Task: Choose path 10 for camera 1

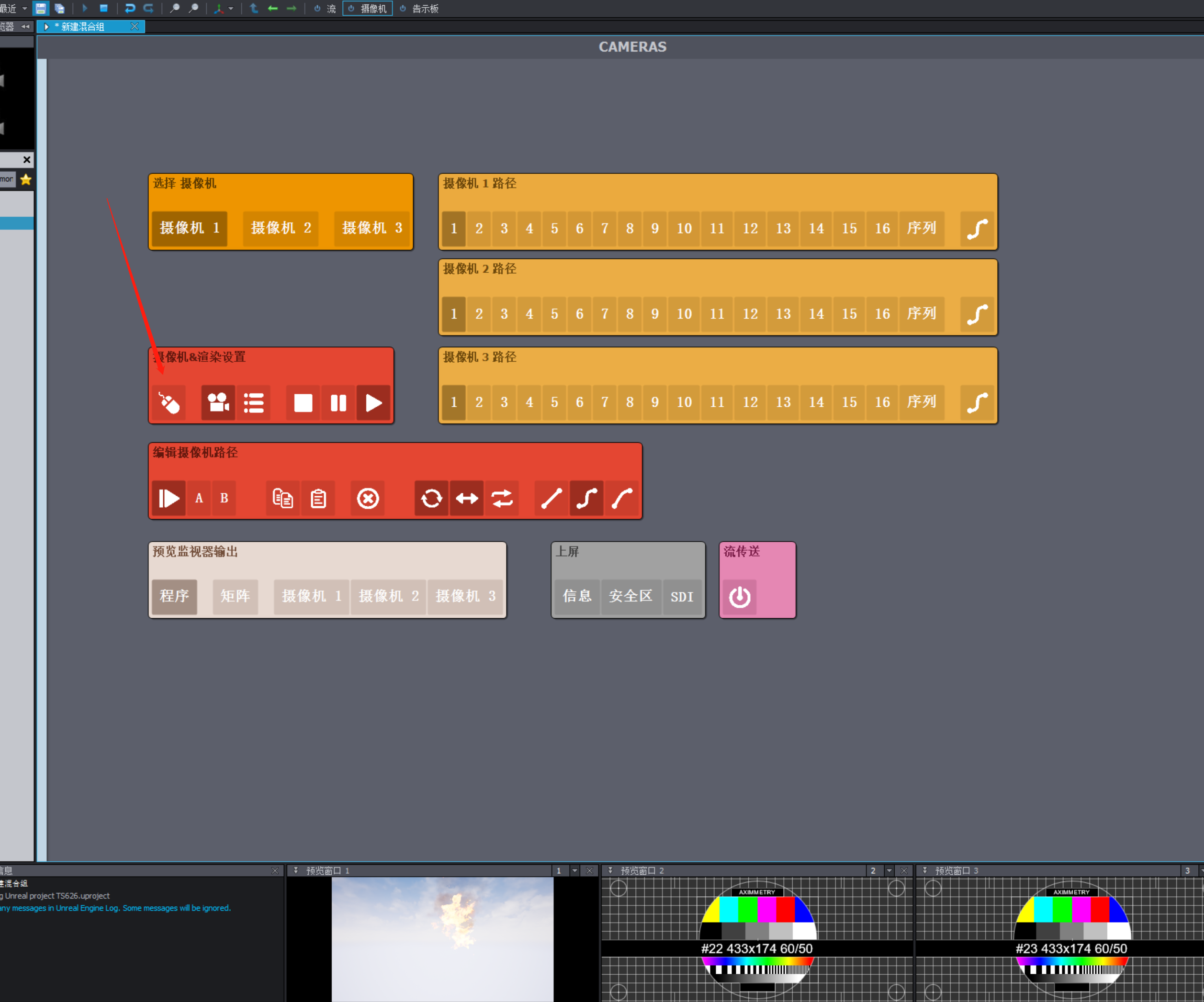Action: point(684,229)
